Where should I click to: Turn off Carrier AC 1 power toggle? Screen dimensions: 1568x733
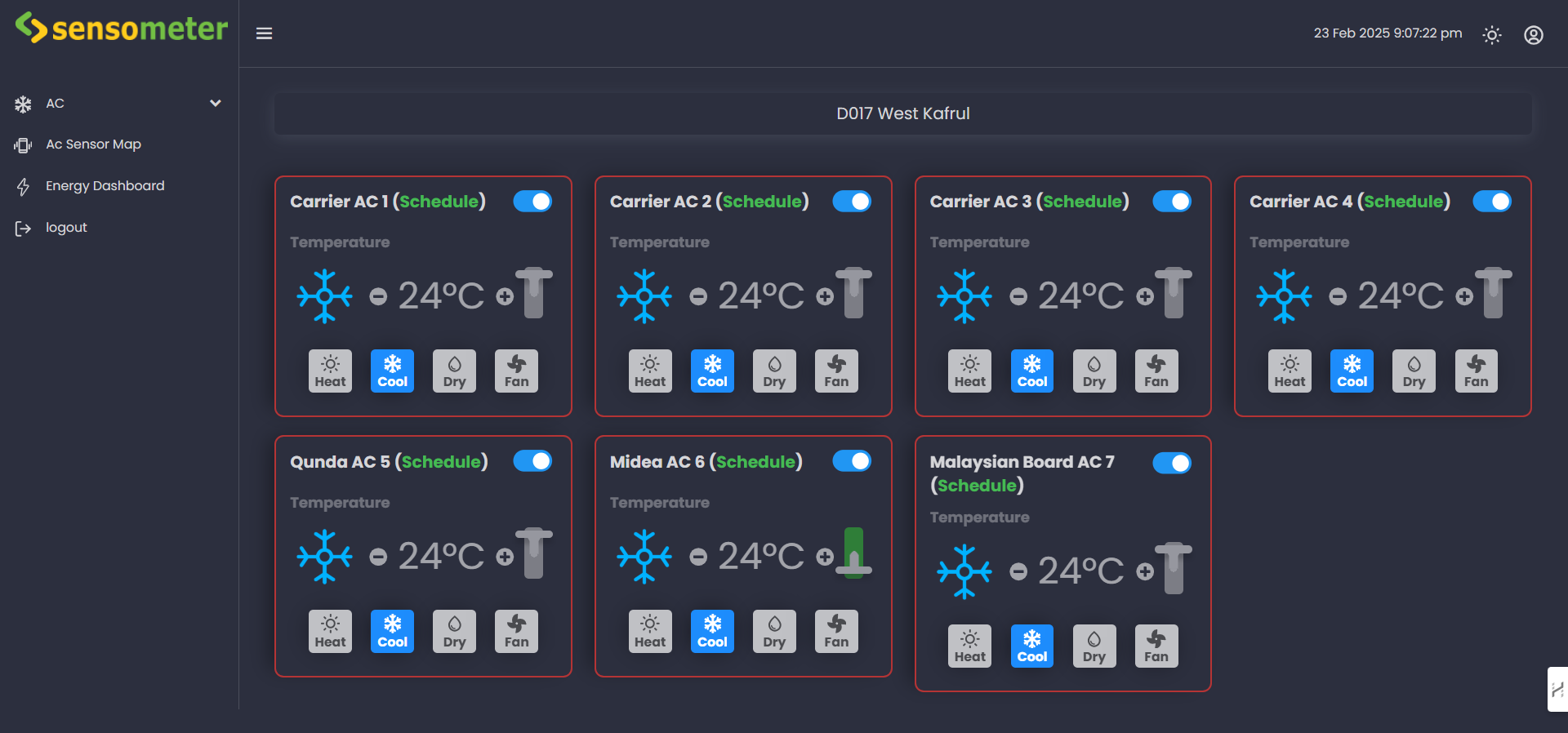pos(532,201)
